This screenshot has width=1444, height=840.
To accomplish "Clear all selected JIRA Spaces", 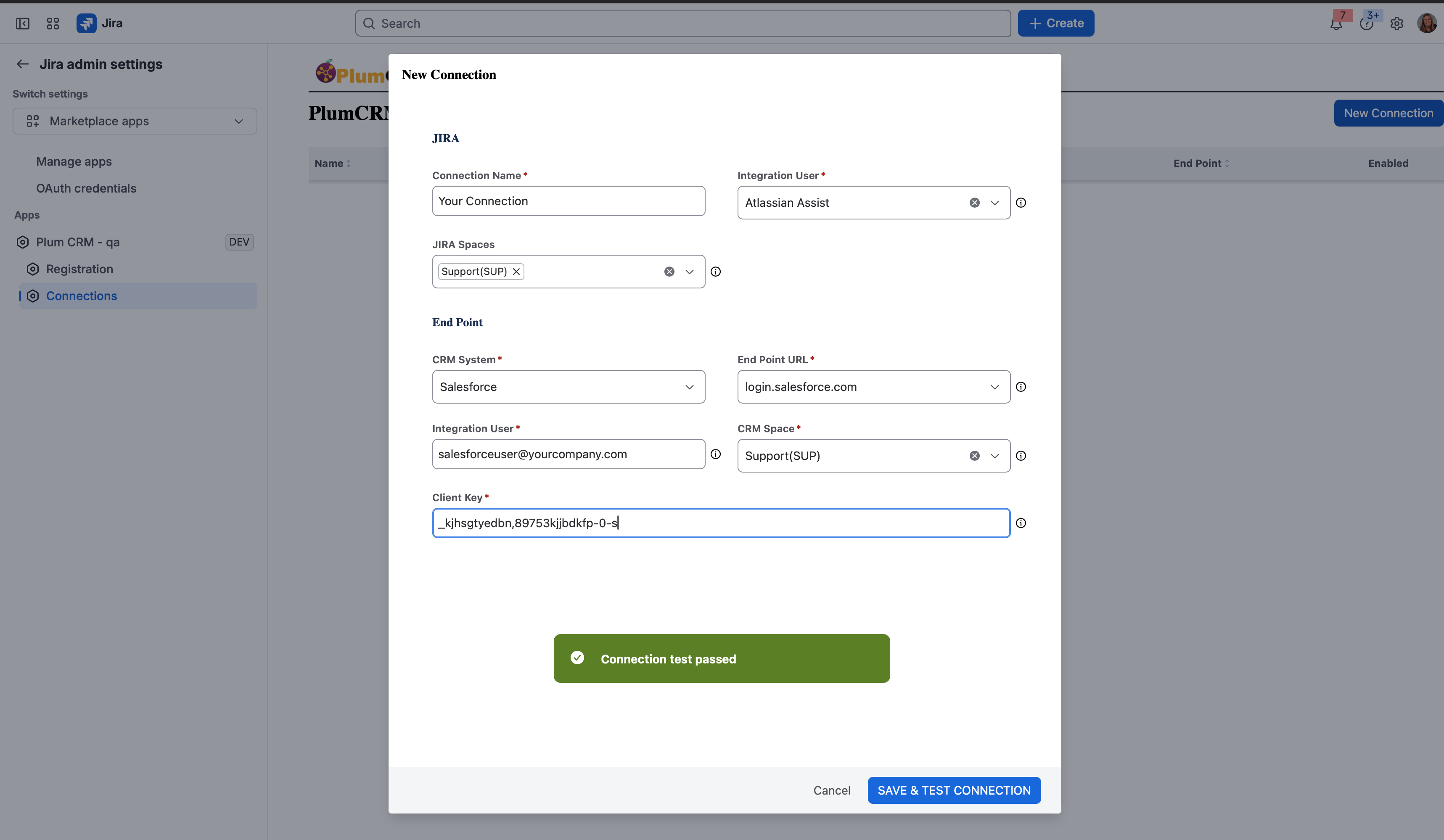I will tap(669, 272).
